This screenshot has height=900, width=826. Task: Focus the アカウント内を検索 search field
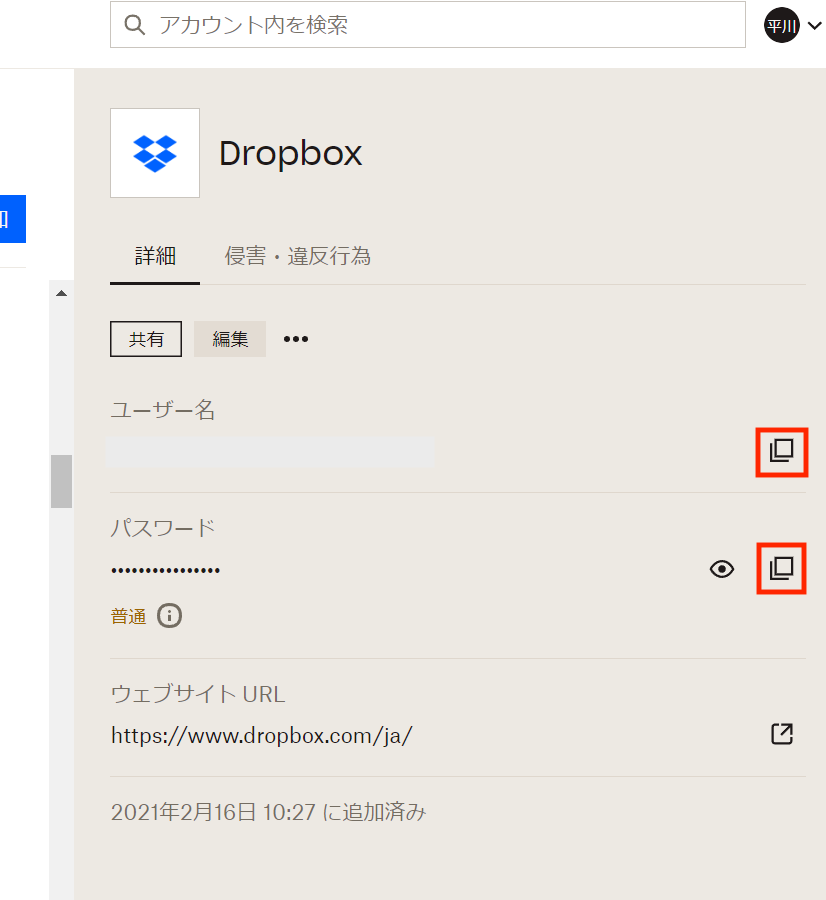(x=440, y=25)
